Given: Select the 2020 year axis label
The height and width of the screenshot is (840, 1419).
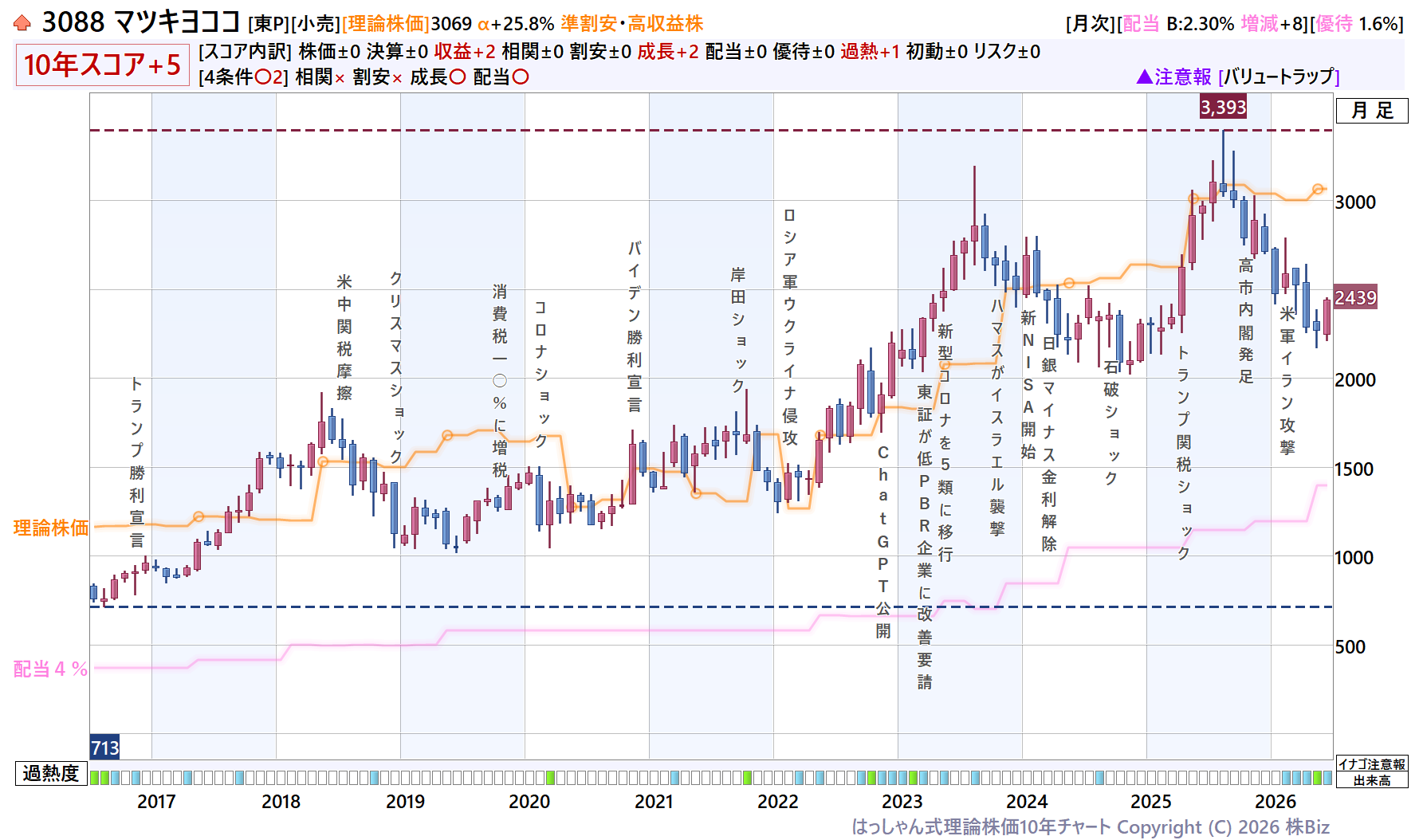Looking at the screenshot, I should [529, 801].
